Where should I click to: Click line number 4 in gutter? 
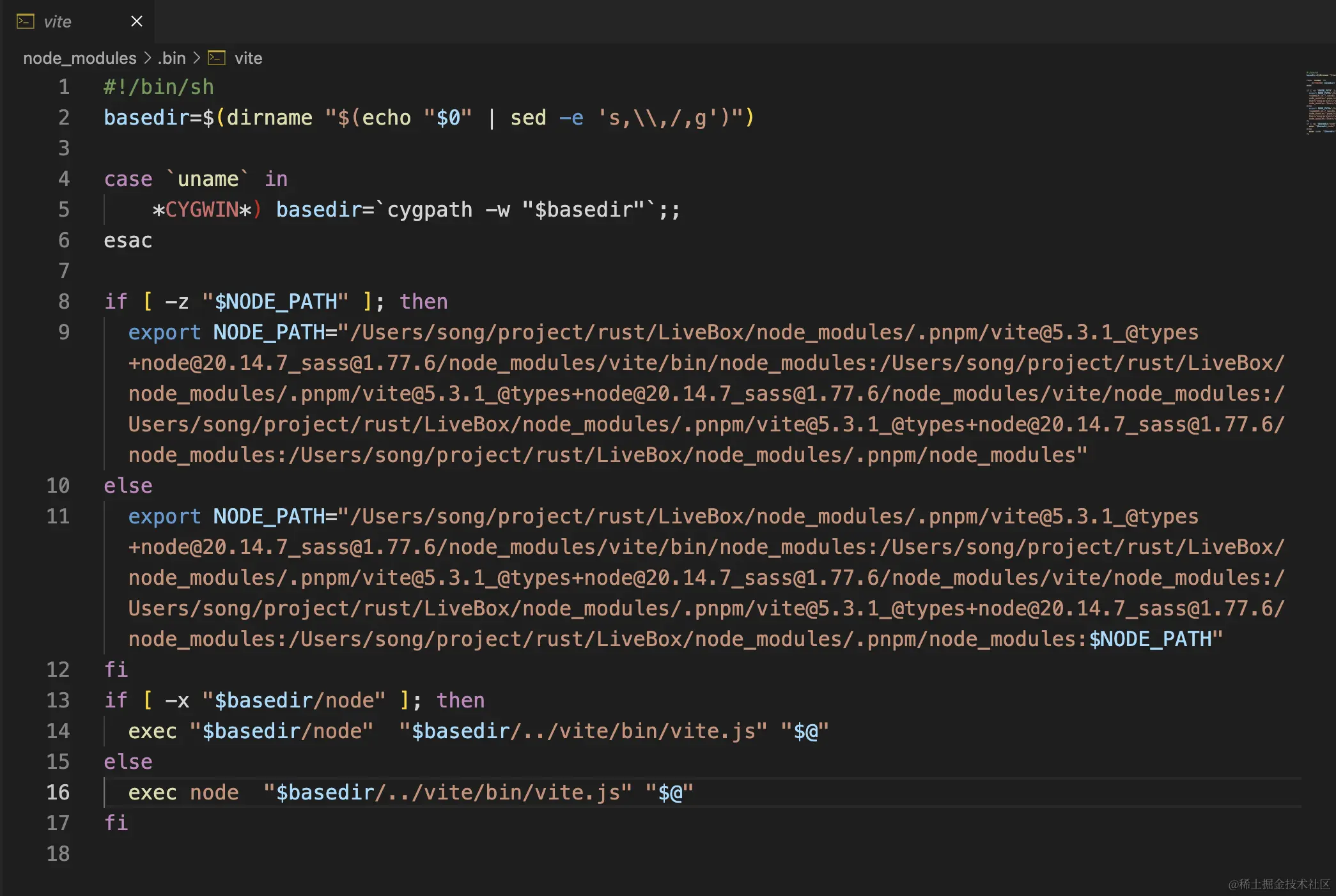(x=64, y=179)
